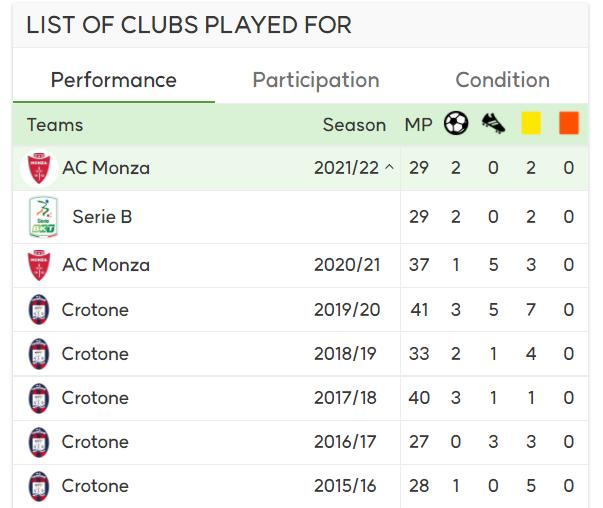
Task: Click the AC Monza crest for 2020/21
Action: pos(39,265)
